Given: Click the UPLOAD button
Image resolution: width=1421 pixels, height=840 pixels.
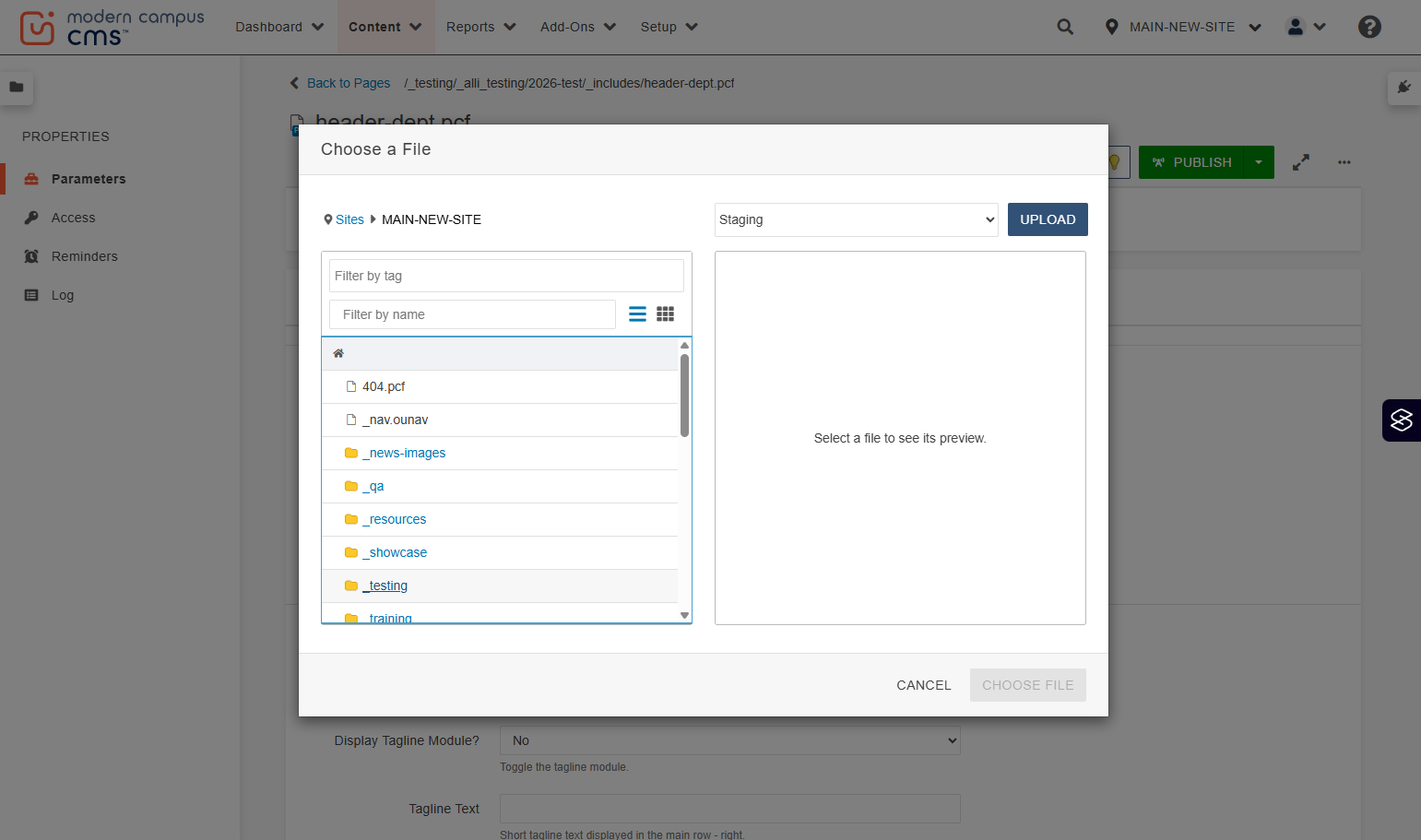Looking at the screenshot, I should (x=1048, y=219).
